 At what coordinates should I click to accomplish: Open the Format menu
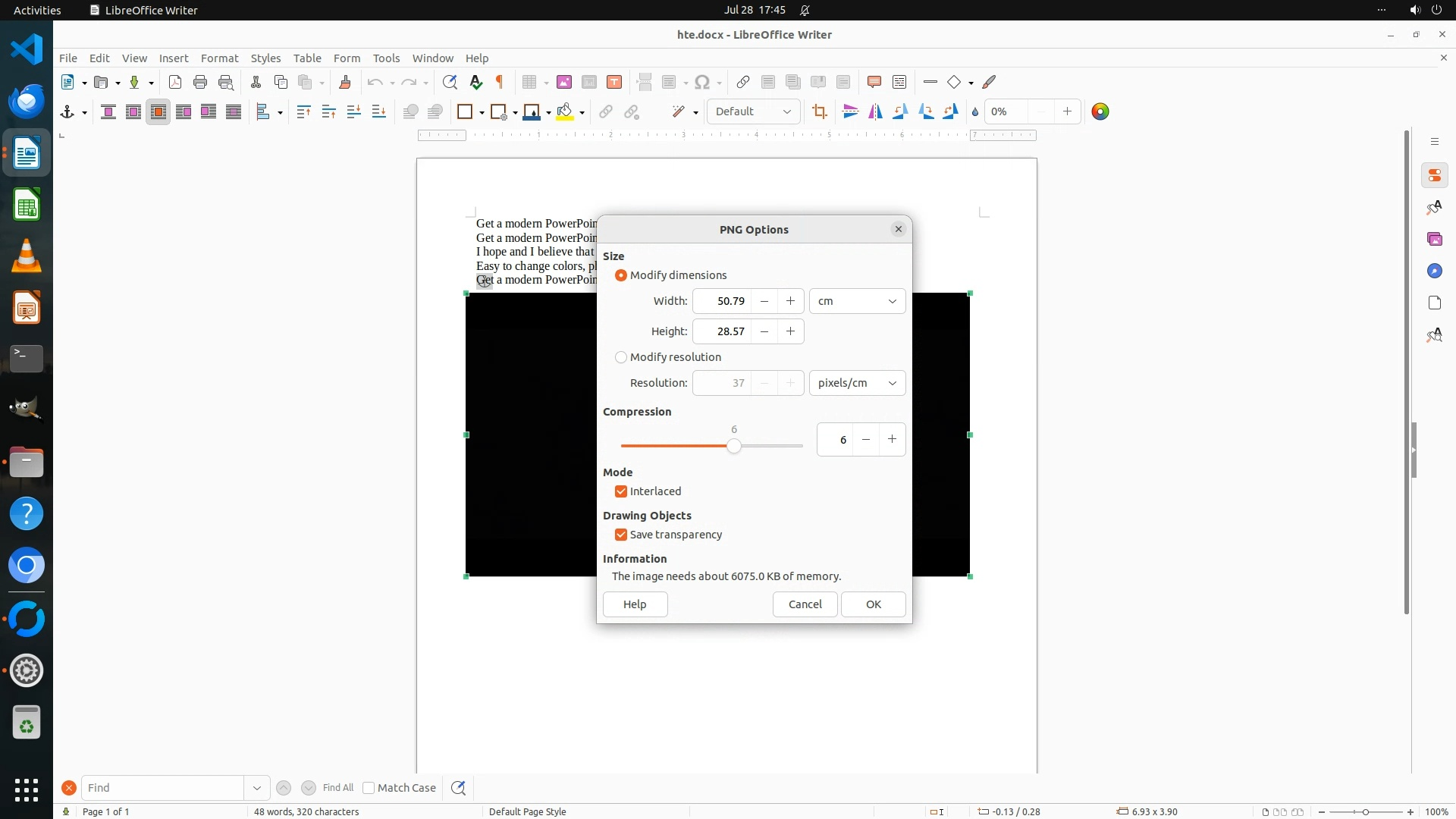[219, 58]
